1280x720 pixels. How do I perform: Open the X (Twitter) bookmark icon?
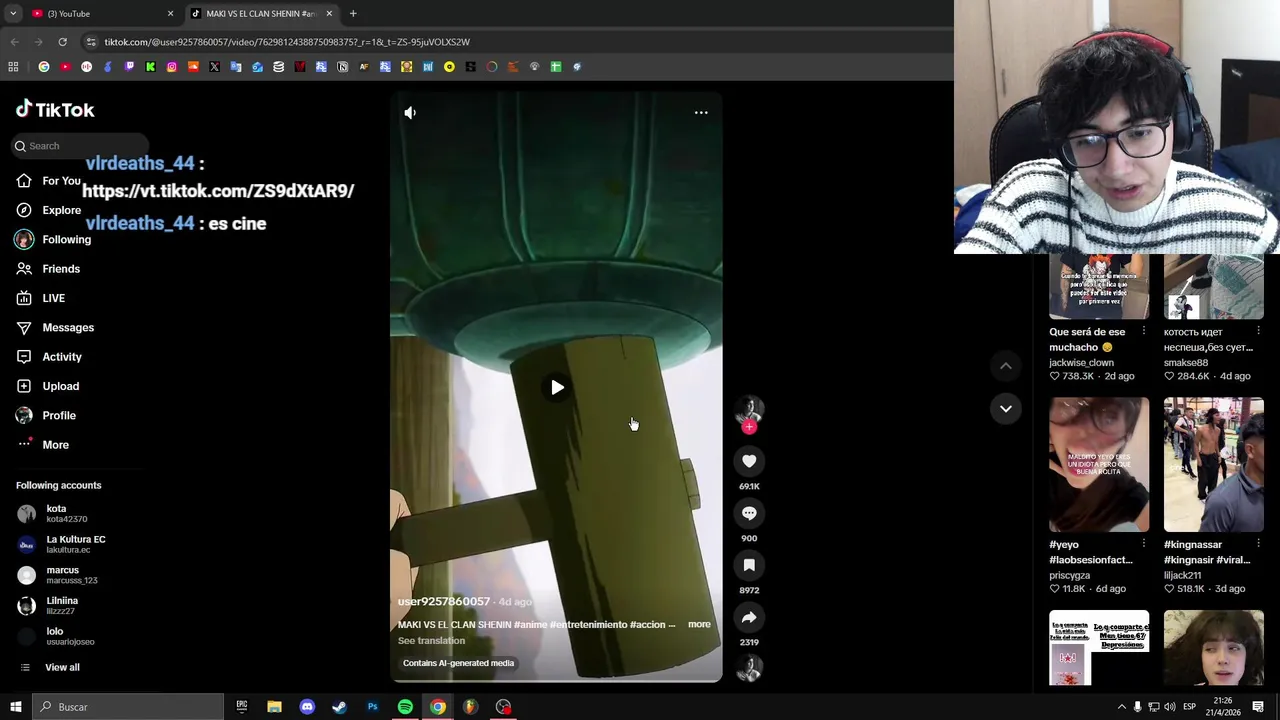[x=214, y=67]
